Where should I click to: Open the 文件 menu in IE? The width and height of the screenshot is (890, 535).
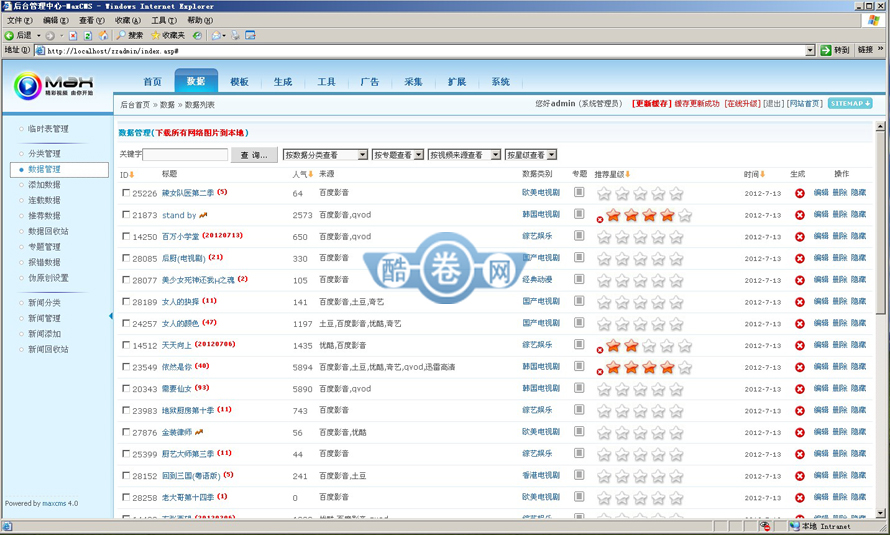[x=19, y=20]
